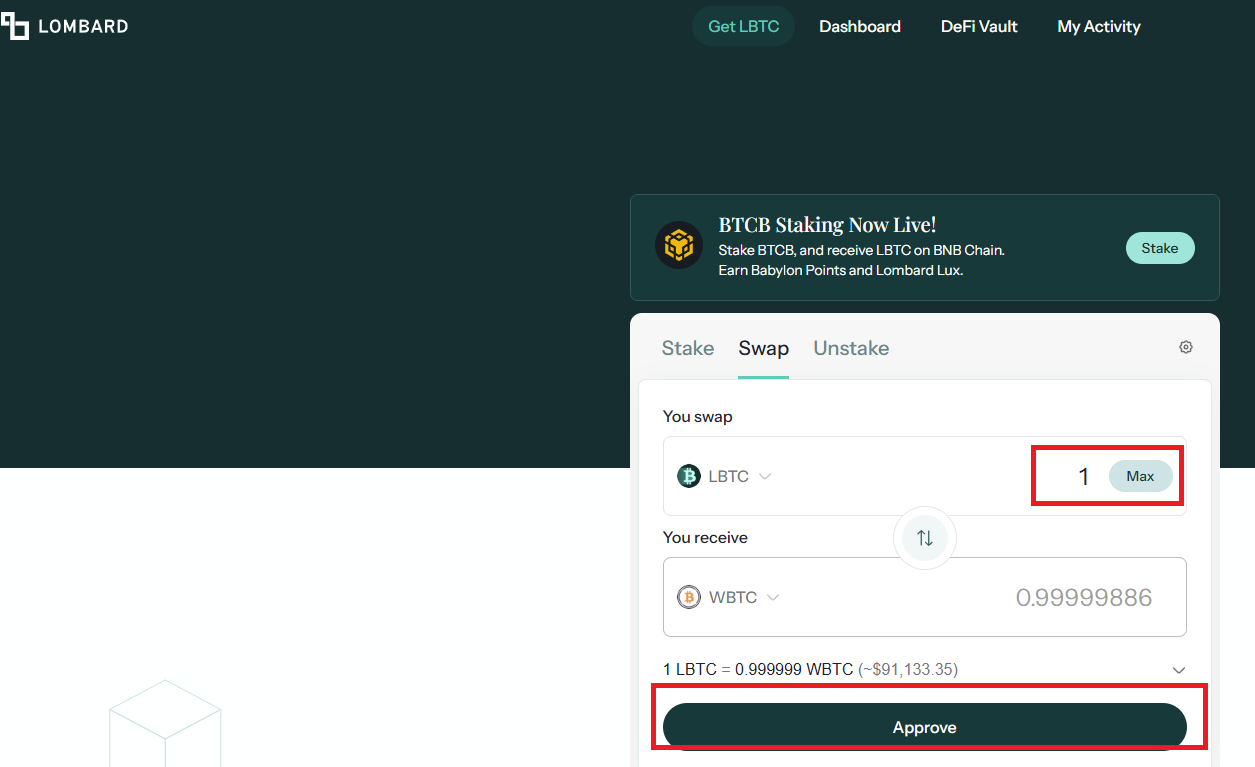Click the Max amount button
Image resolution: width=1255 pixels, height=767 pixels.
click(1140, 476)
